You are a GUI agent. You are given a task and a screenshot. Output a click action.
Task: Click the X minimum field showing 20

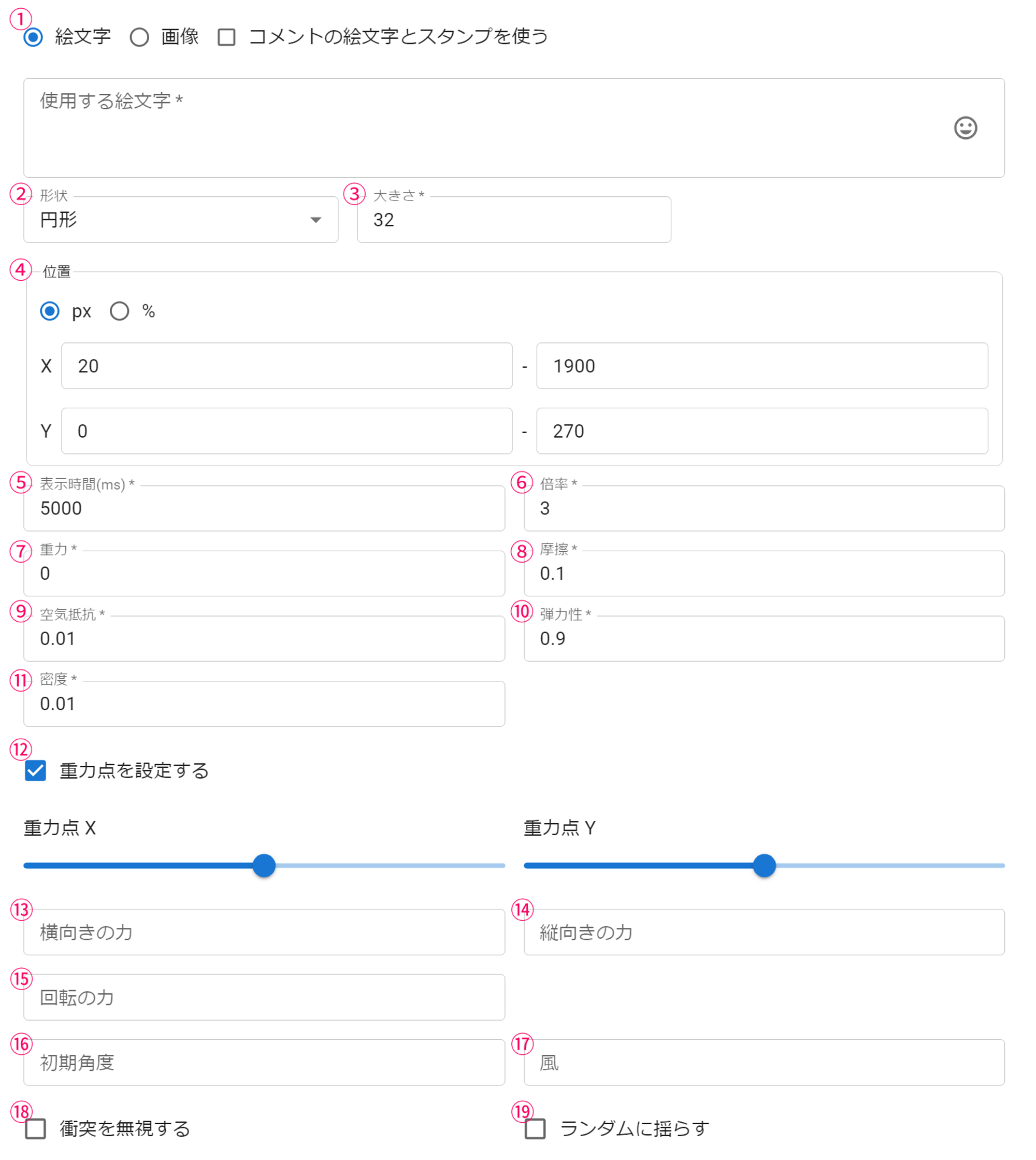click(286, 366)
